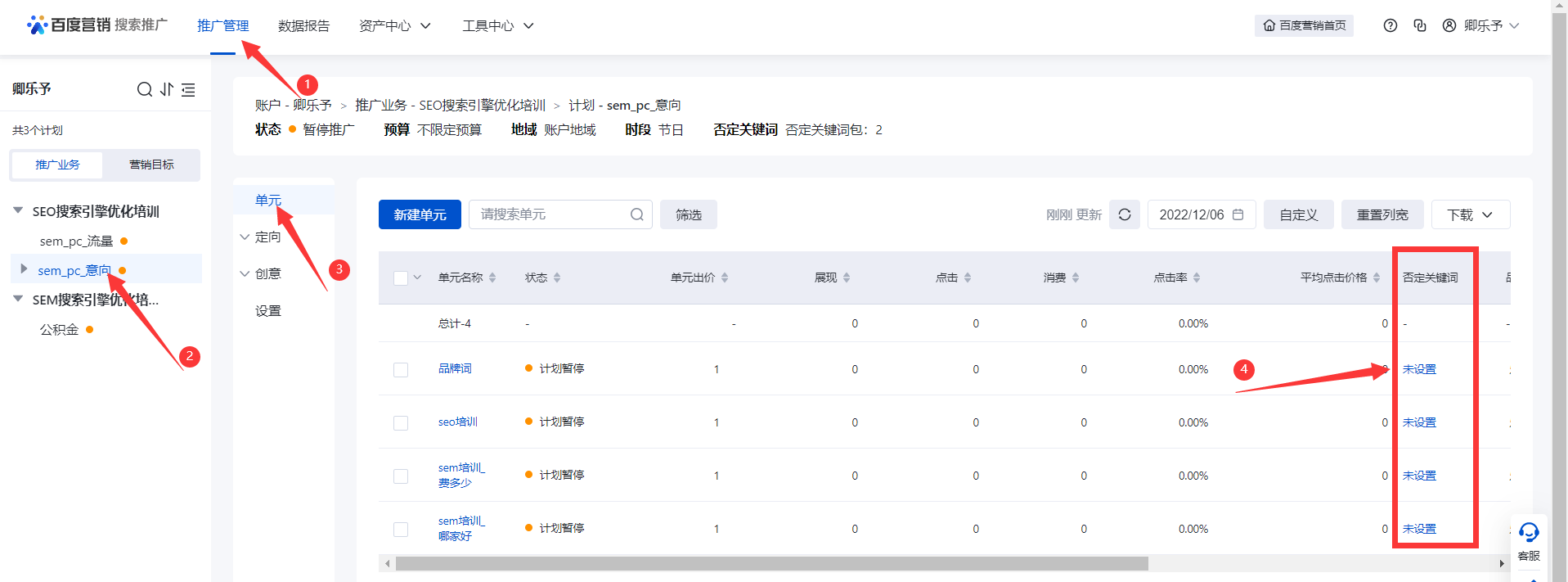Sort by 消费 column arrows
The width and height of the screenshot is (1568, 582).
click(x=1076, y=277)
